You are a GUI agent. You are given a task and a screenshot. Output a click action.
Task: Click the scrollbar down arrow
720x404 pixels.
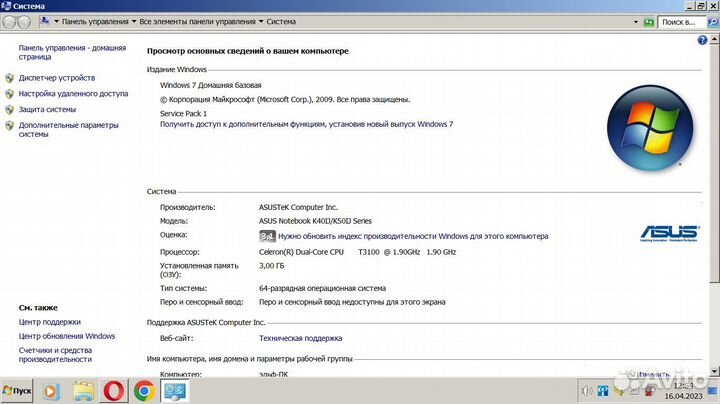[714, 371]
